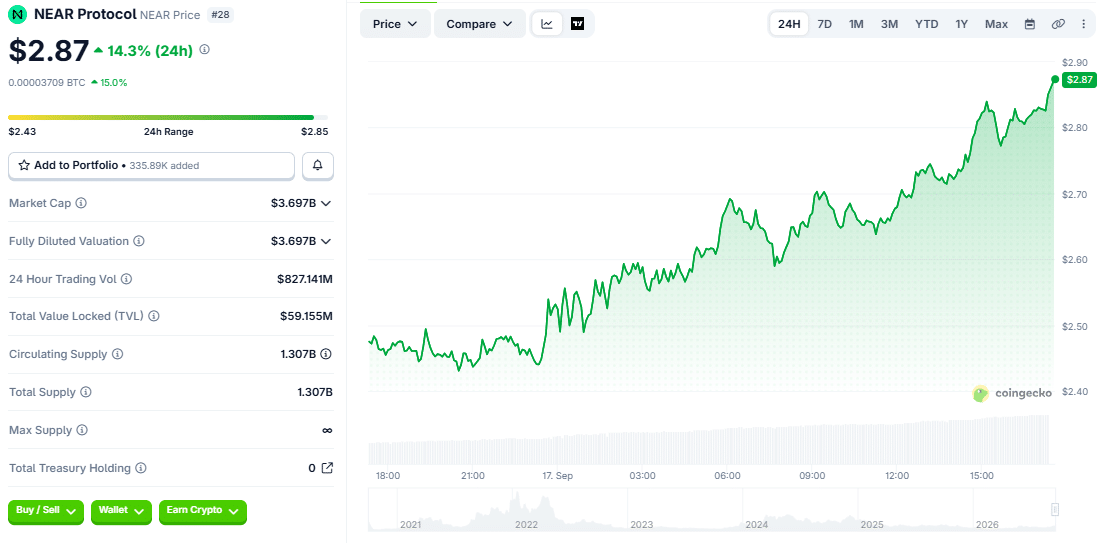The image size is (1109, 543).
Task: Select the Max timeframe tab
Action: 997,24
